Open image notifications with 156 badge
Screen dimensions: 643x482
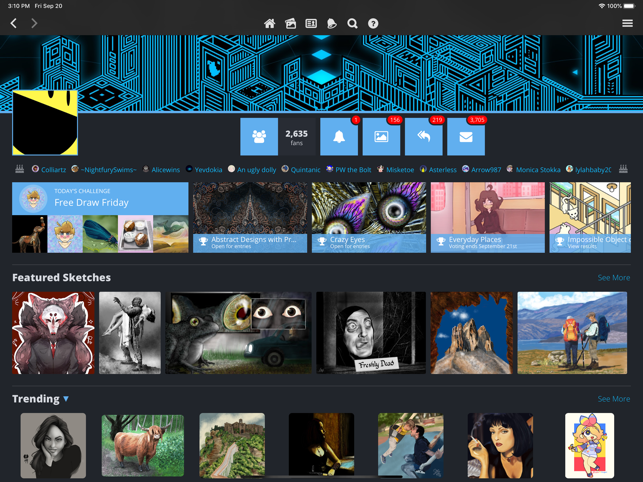[x=381, y=137]
